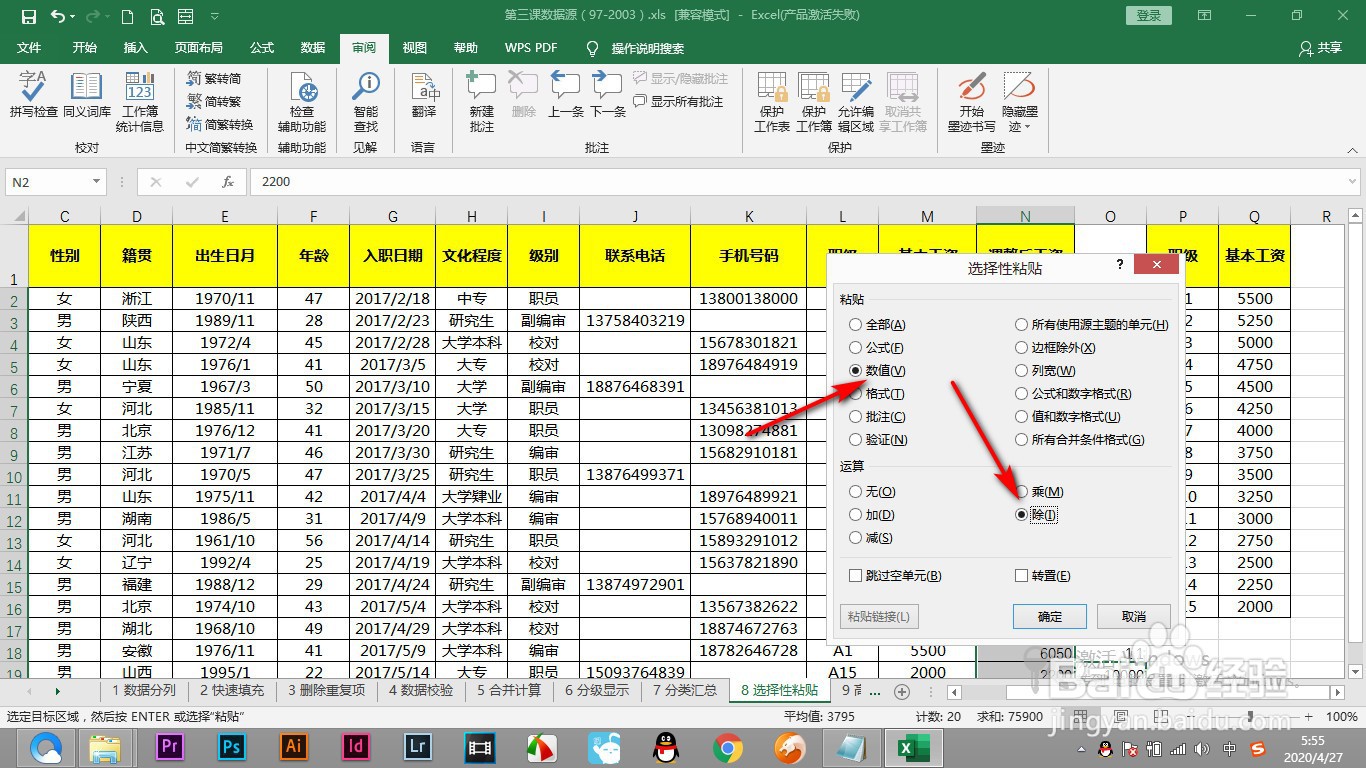Select the 列宽(W) paste option
The width and height of the screenshot is (1366, 768).
(x=1045, y=370)
